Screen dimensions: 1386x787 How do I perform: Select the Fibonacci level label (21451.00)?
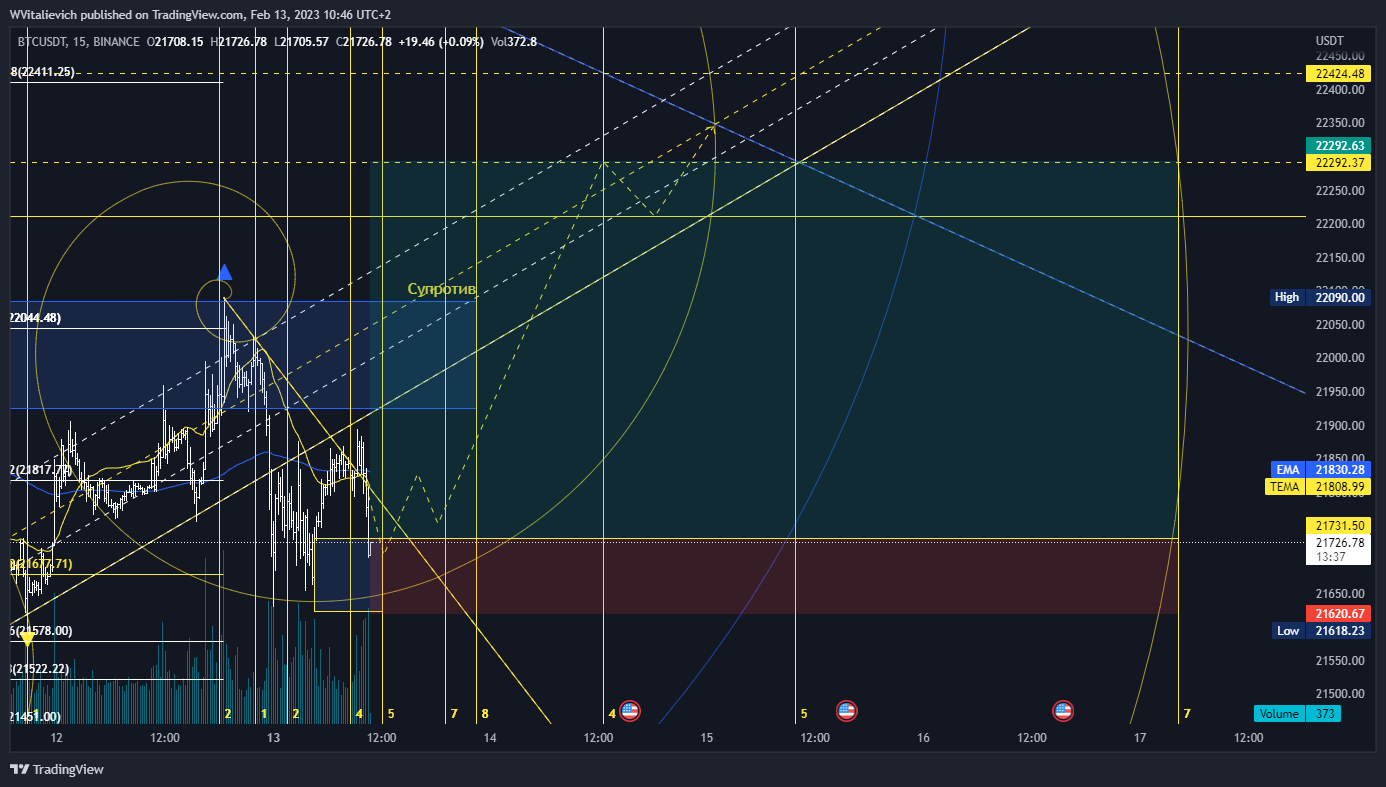pos(35,717)
